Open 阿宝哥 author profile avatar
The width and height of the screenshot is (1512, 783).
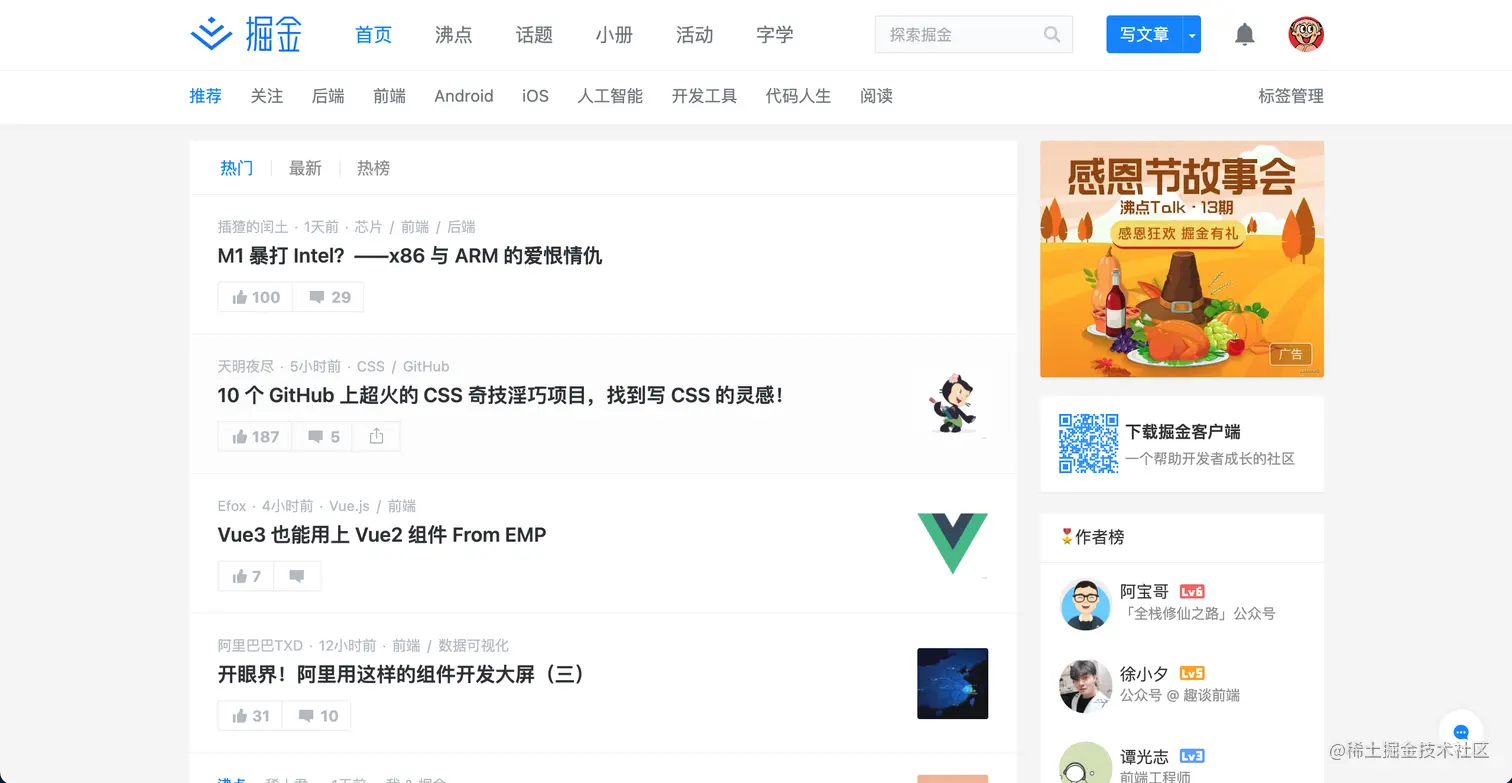pyautogui.click(x=1085, y=603)
